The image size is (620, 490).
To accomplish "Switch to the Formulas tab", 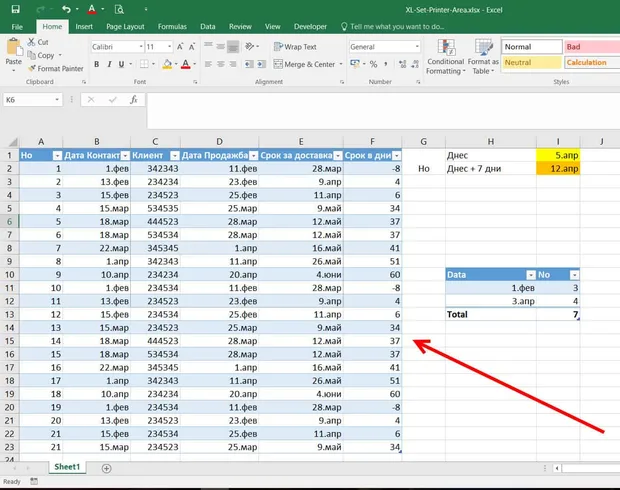I will coord(172,26).
